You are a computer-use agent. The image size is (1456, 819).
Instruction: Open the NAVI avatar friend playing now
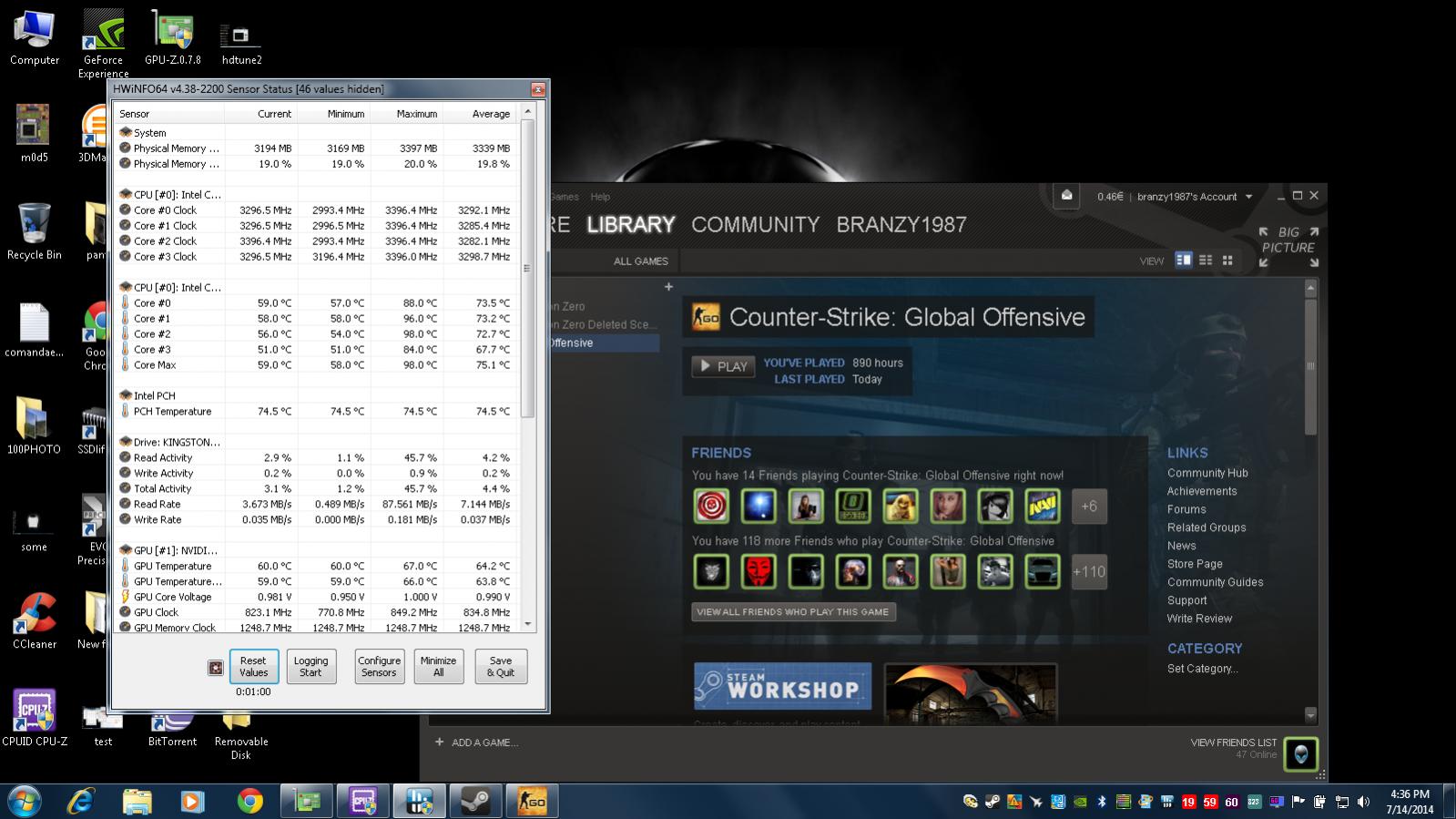[1043, 507]
